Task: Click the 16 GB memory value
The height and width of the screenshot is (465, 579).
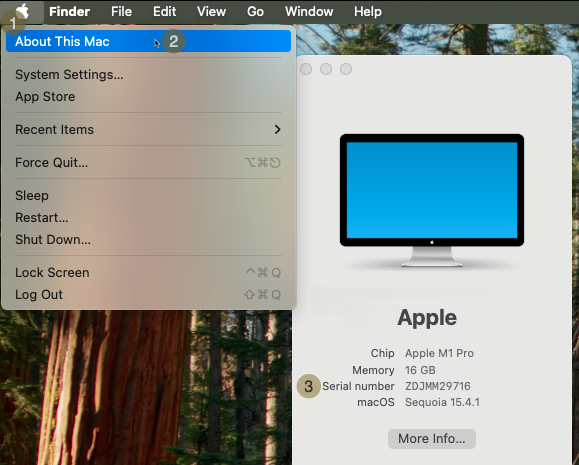Action: [x=420, y=370]
